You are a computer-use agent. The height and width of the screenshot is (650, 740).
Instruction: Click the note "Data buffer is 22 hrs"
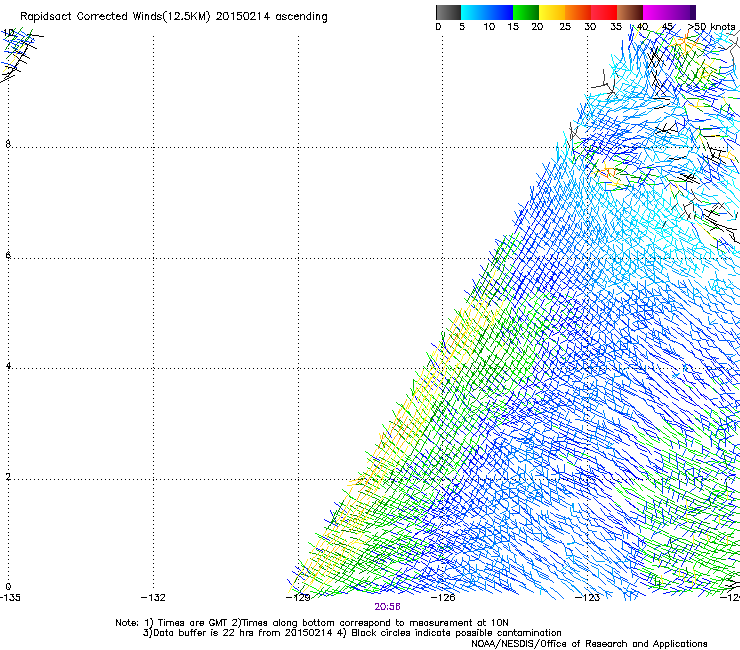tap(204, 633)
